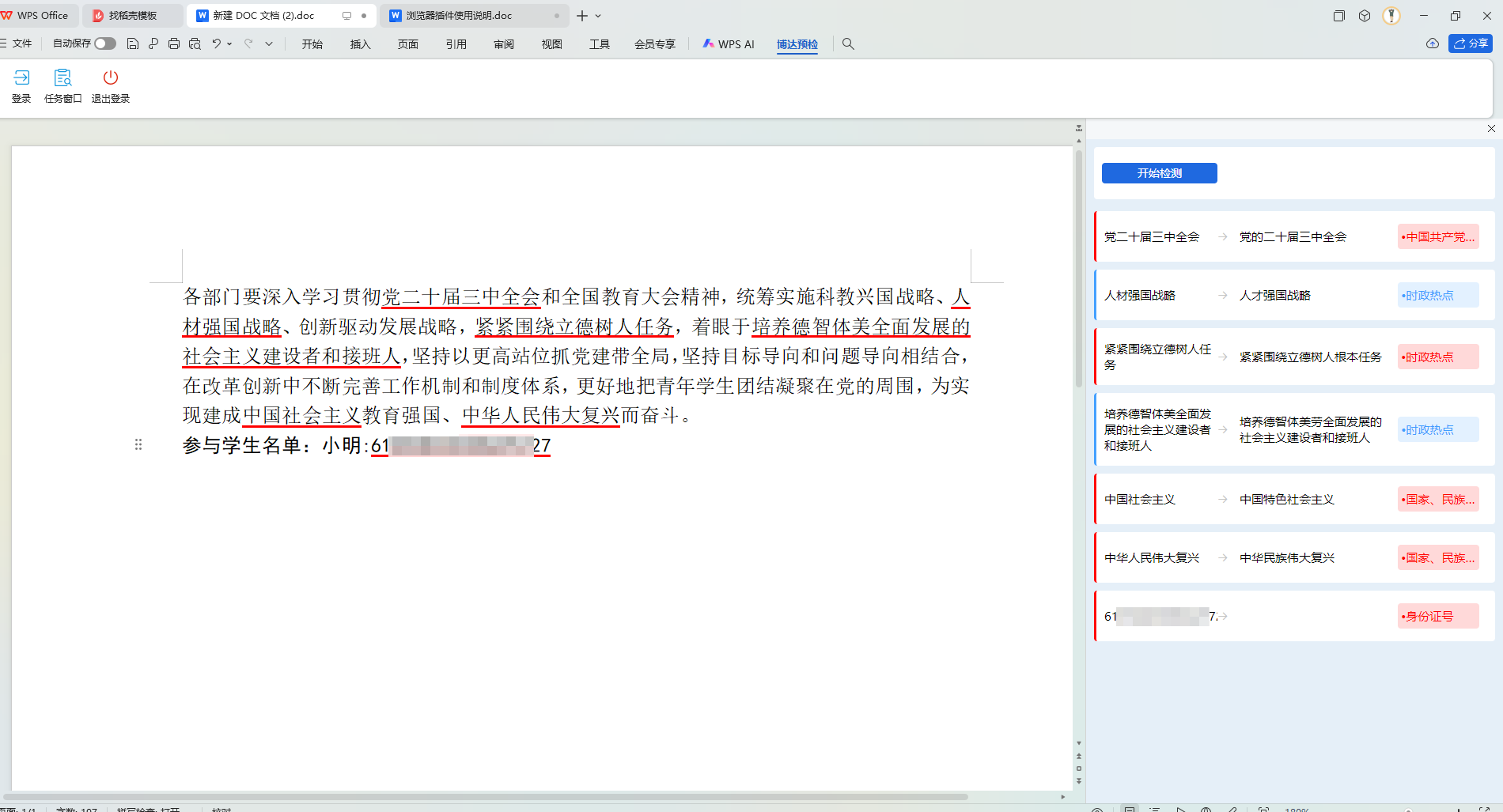Switch to the 插入 insert tab
Viewport: 1503px width, 812px height.
[x=360, y=44]
